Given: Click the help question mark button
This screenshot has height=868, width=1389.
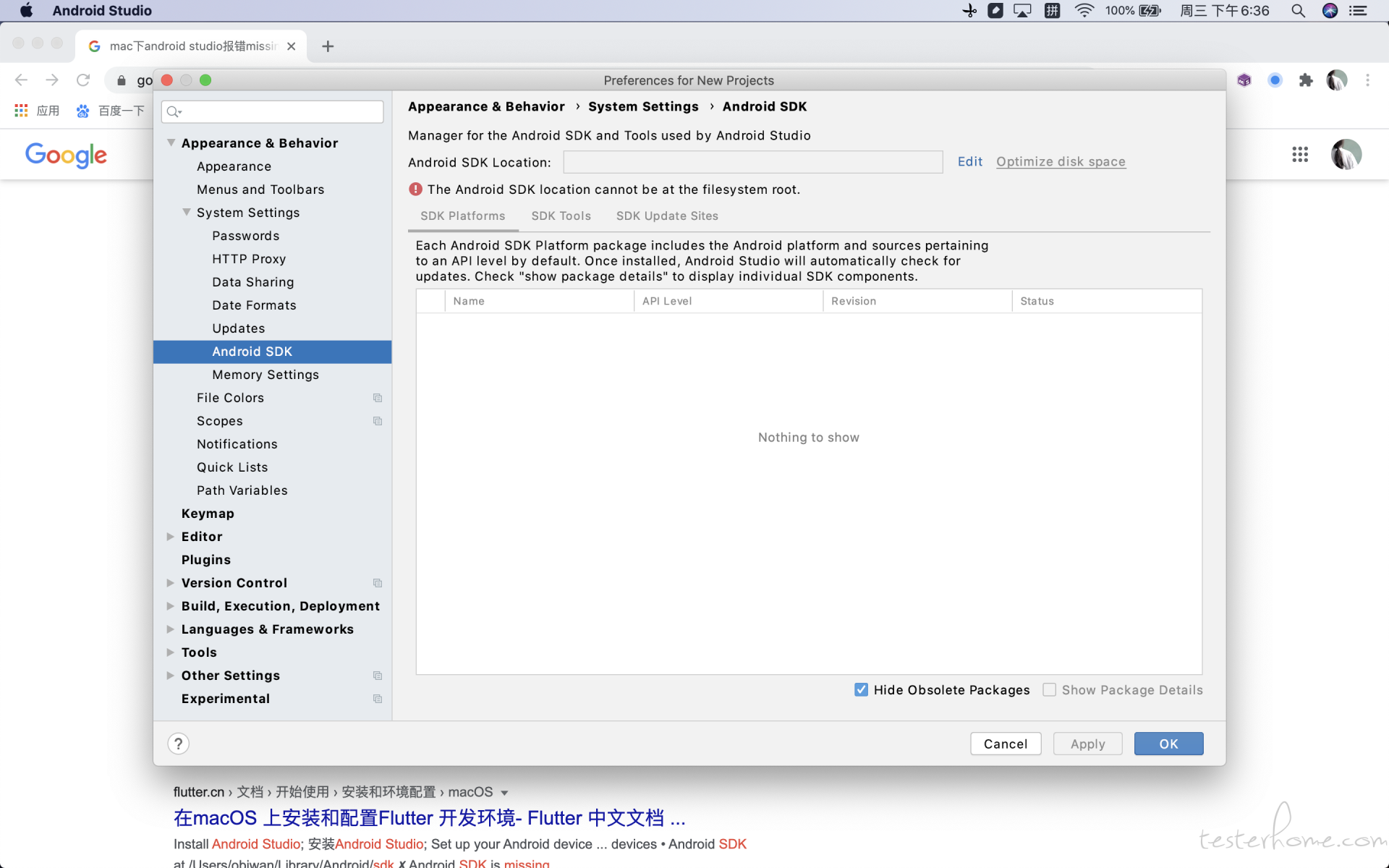Looking at the screenshot, I should 178,744.
